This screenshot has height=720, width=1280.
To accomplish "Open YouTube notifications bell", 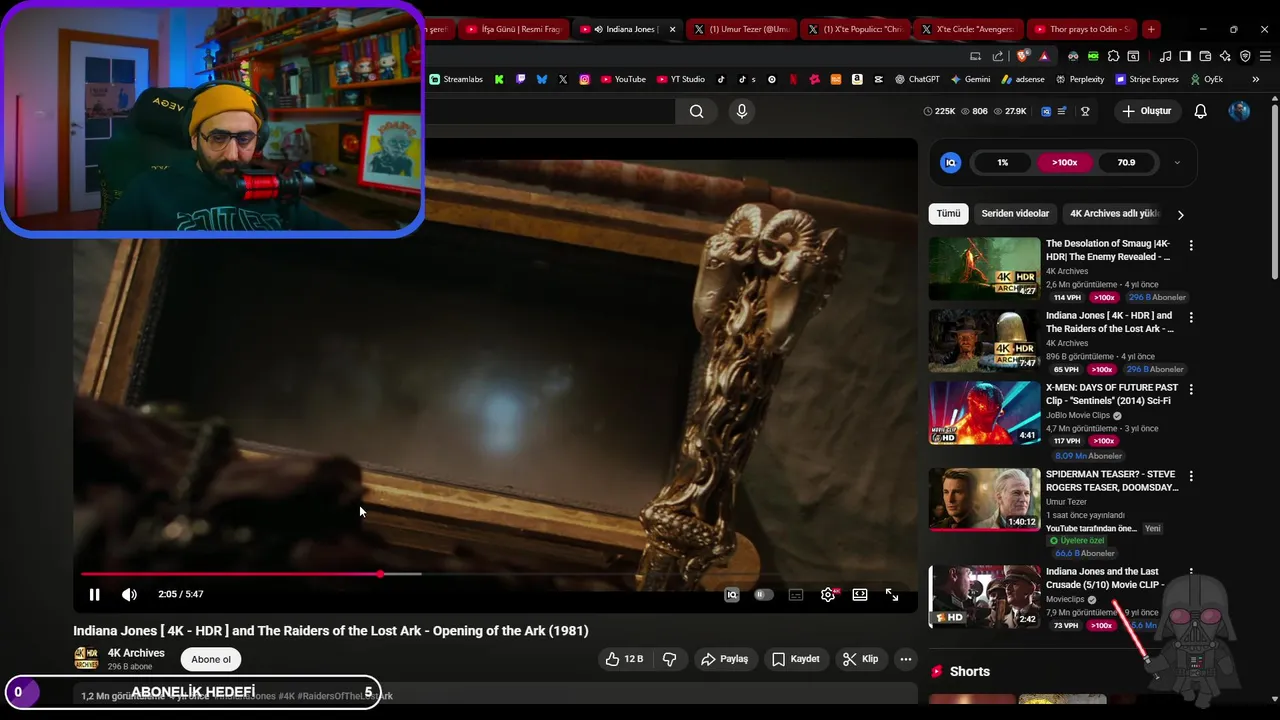I will click(x=1201, y=111).
